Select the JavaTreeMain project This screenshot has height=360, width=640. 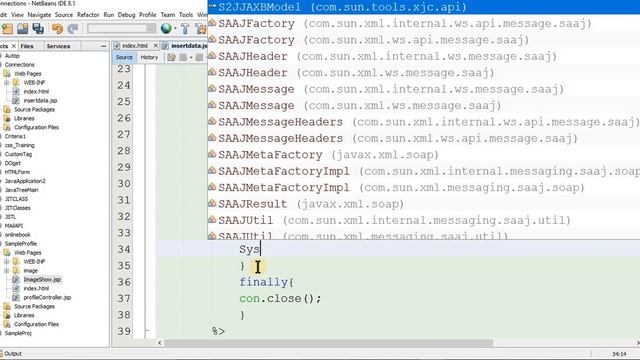pyautogui.click(x=21, y=190)
